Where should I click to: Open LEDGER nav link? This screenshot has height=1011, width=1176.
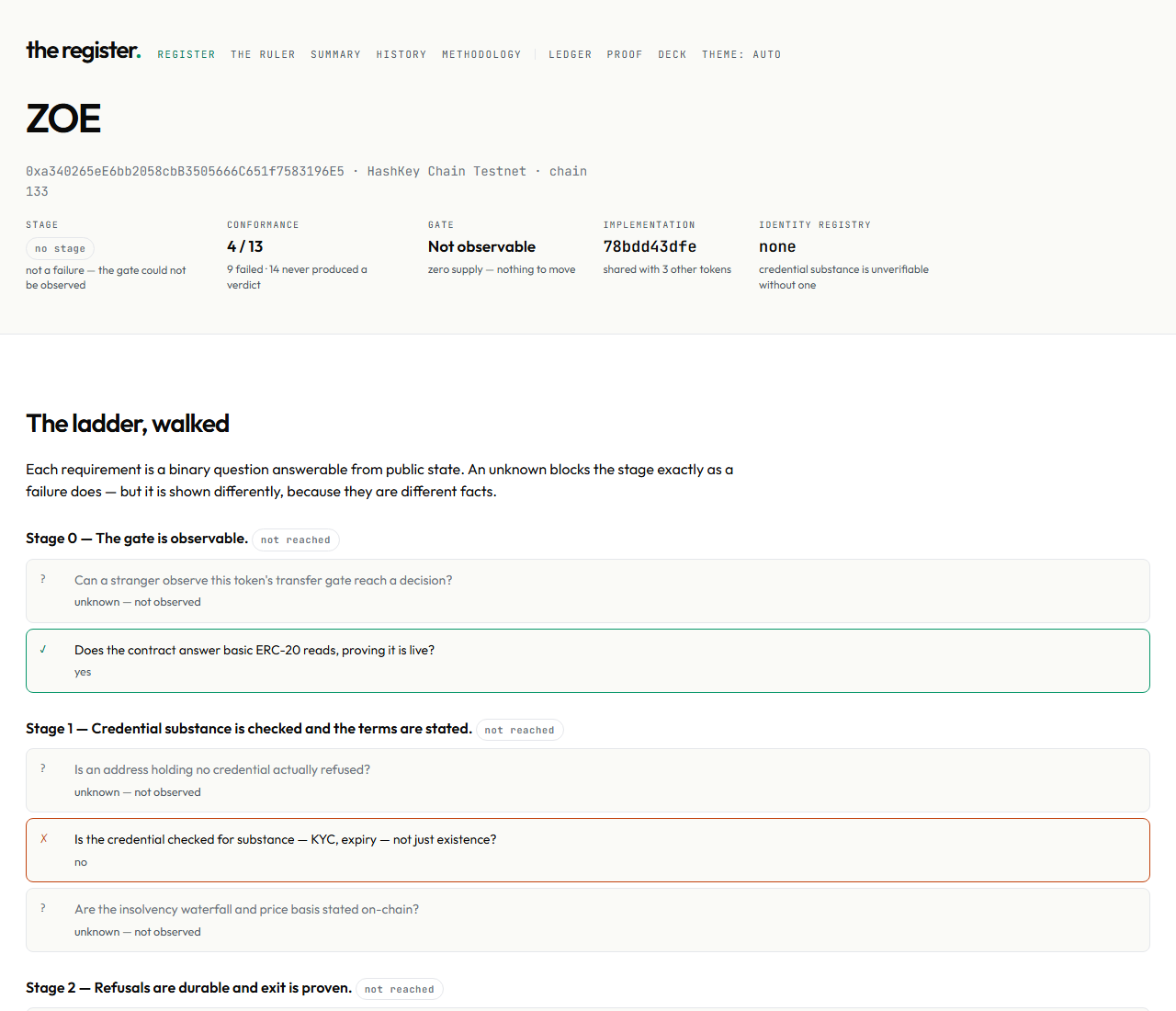click(571, 55)
